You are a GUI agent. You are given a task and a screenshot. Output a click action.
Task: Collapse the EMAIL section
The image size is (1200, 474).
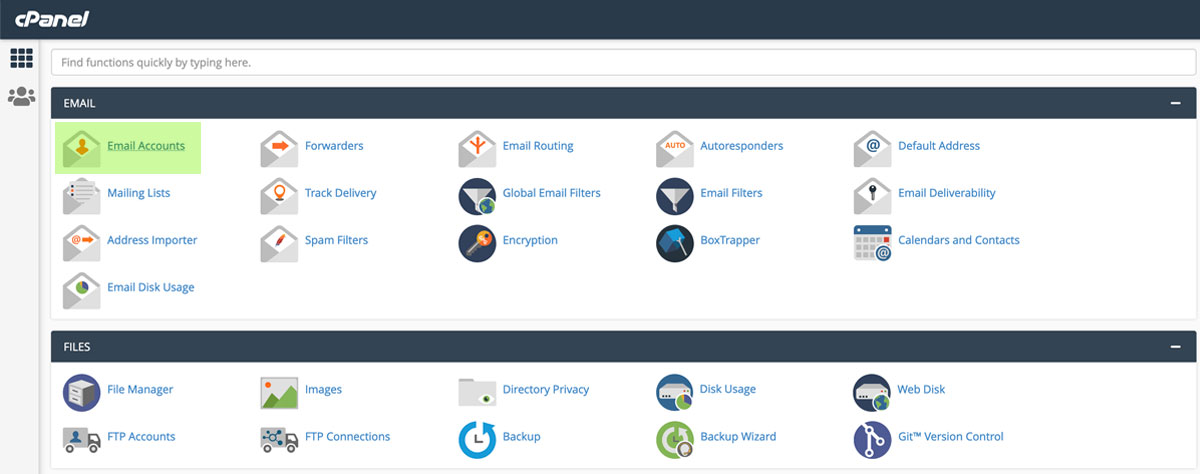(1176, 103)
